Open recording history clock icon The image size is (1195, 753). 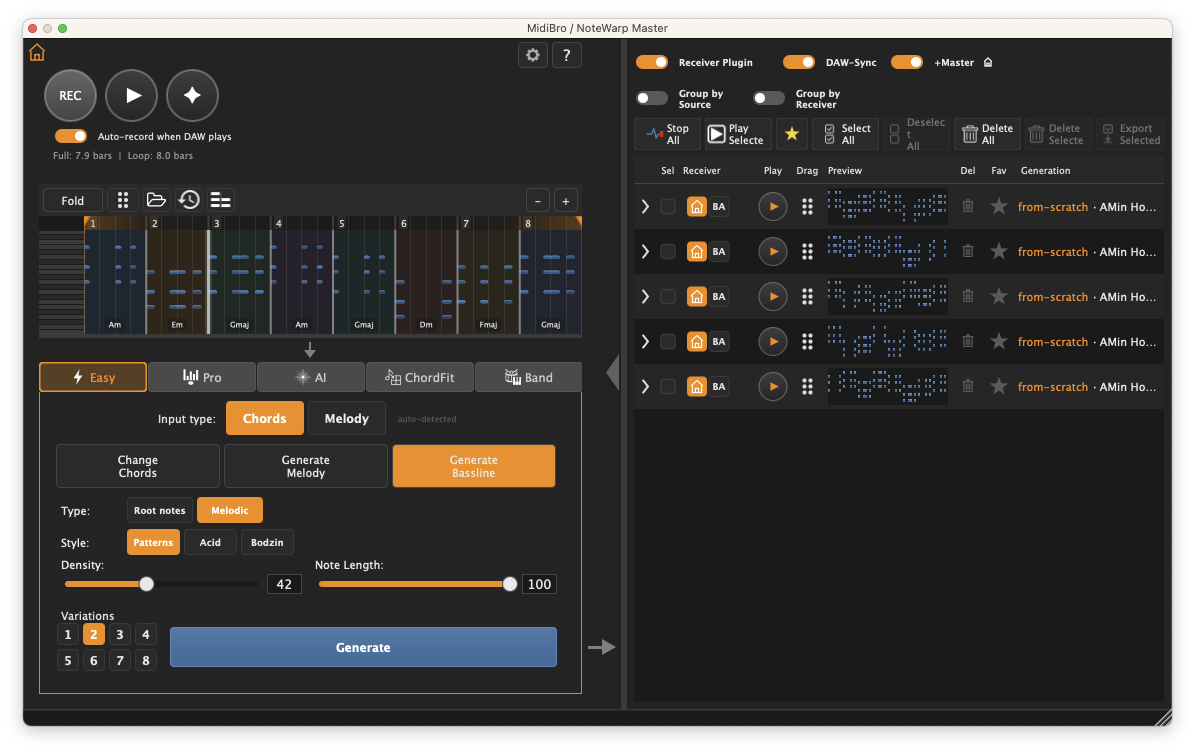tap(189, 200)
